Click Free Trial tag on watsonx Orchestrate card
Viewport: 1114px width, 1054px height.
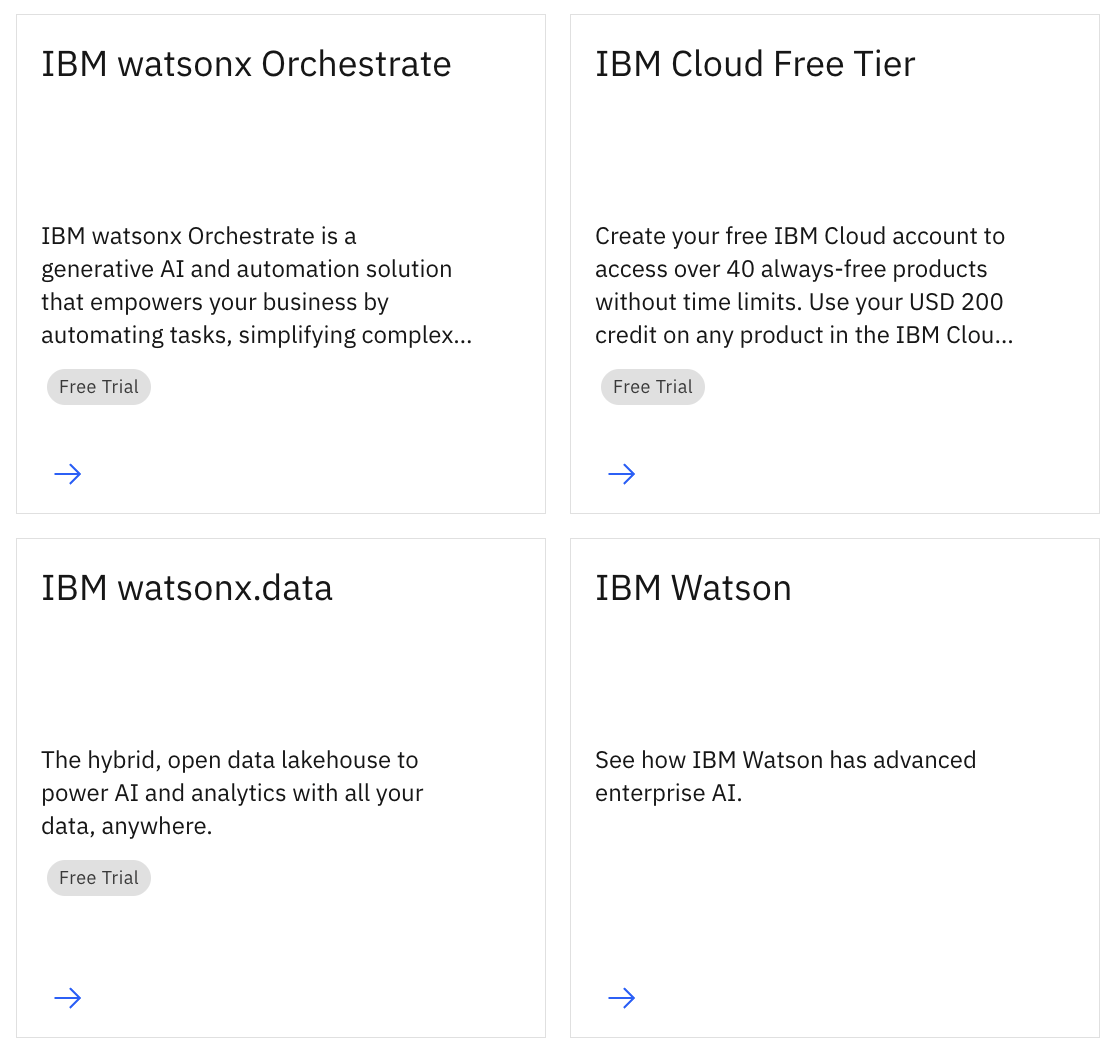tap(99, 387)
